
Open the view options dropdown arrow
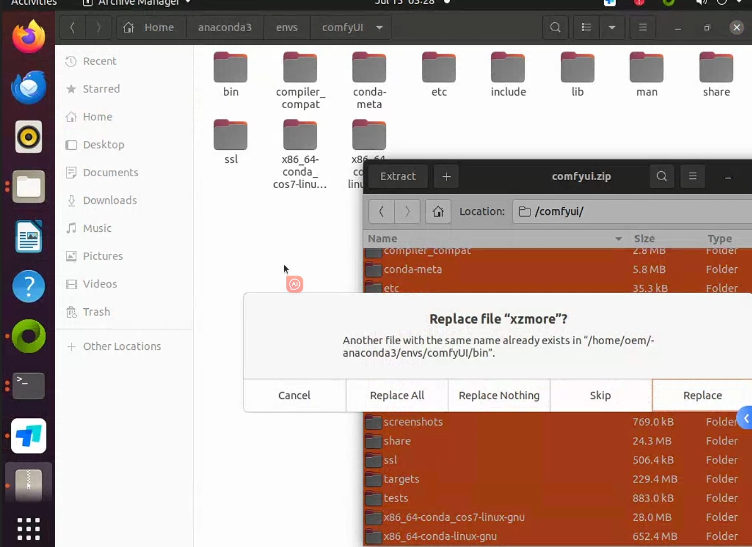pos(611,27)
